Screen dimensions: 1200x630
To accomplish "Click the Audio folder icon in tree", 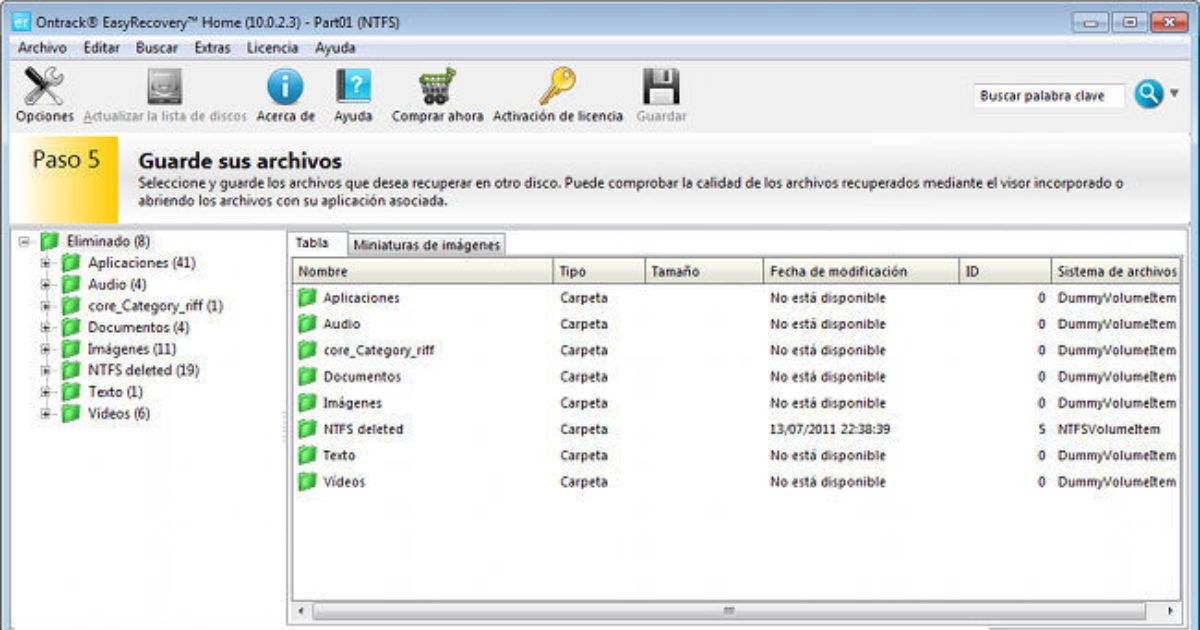I will point(71,284).
